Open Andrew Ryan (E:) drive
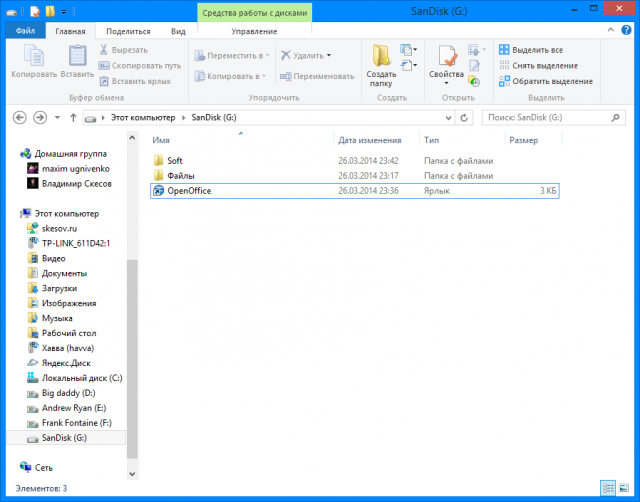640x502 pixels. coord(74,408)
